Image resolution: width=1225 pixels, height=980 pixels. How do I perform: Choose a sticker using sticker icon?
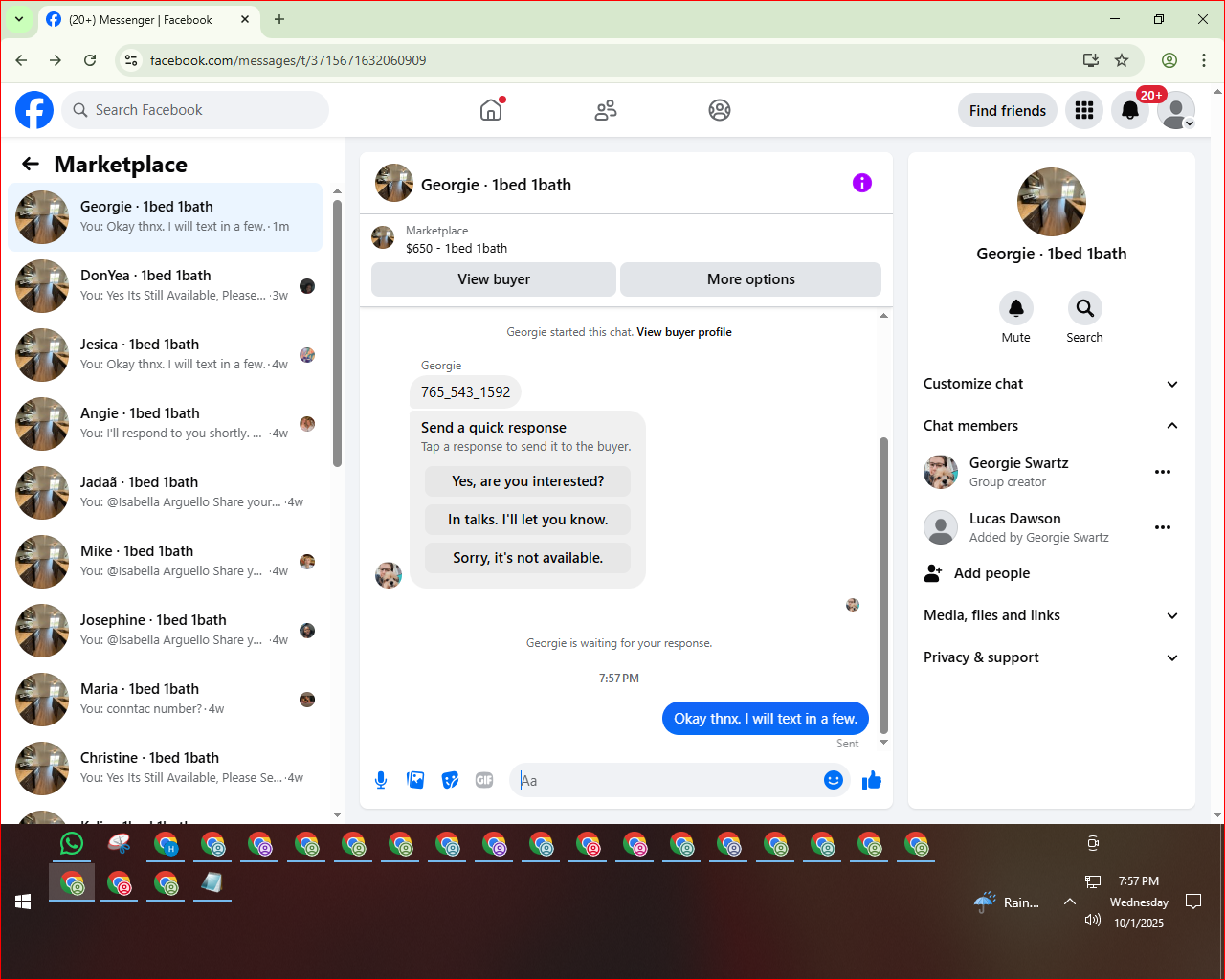tap(450, 780)
